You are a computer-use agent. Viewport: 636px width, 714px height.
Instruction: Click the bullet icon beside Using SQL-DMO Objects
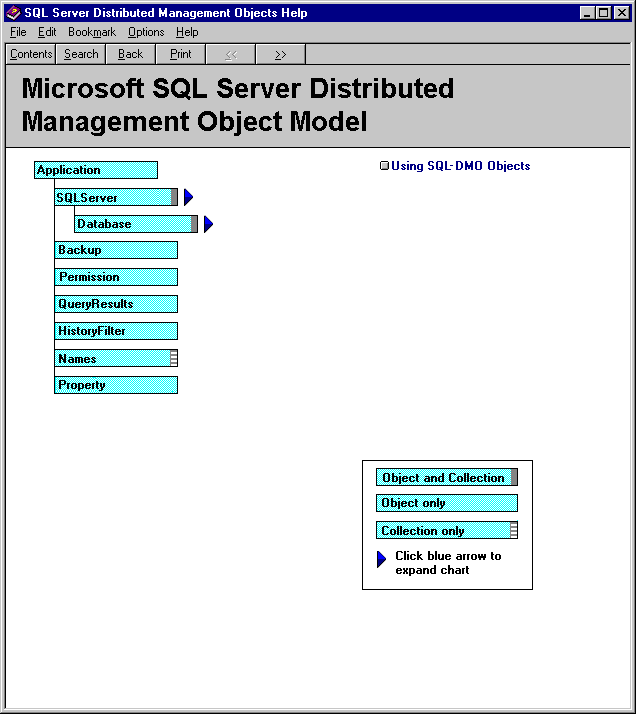384,166
